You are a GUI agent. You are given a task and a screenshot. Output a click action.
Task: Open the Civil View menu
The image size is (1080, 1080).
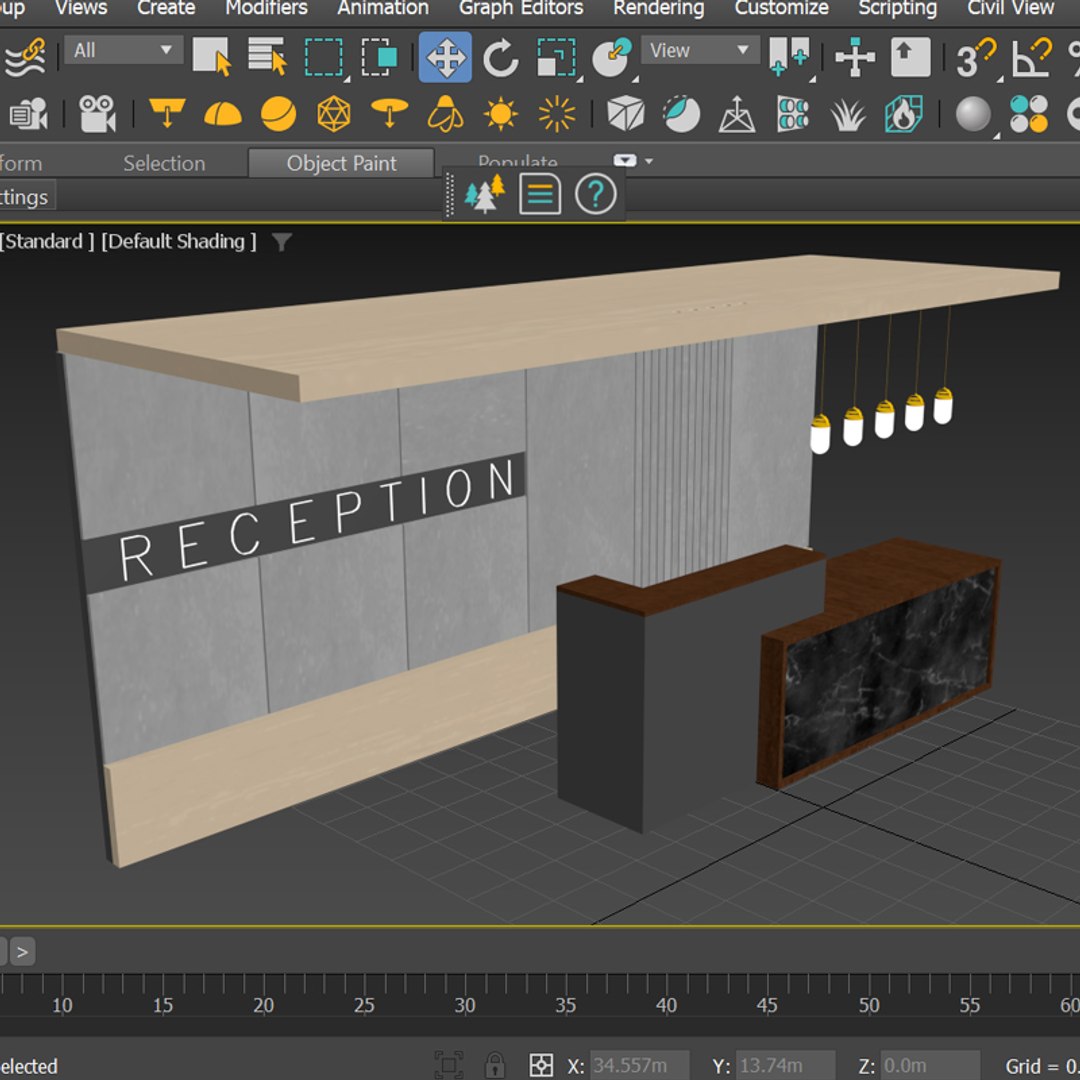pos(1010,8)
